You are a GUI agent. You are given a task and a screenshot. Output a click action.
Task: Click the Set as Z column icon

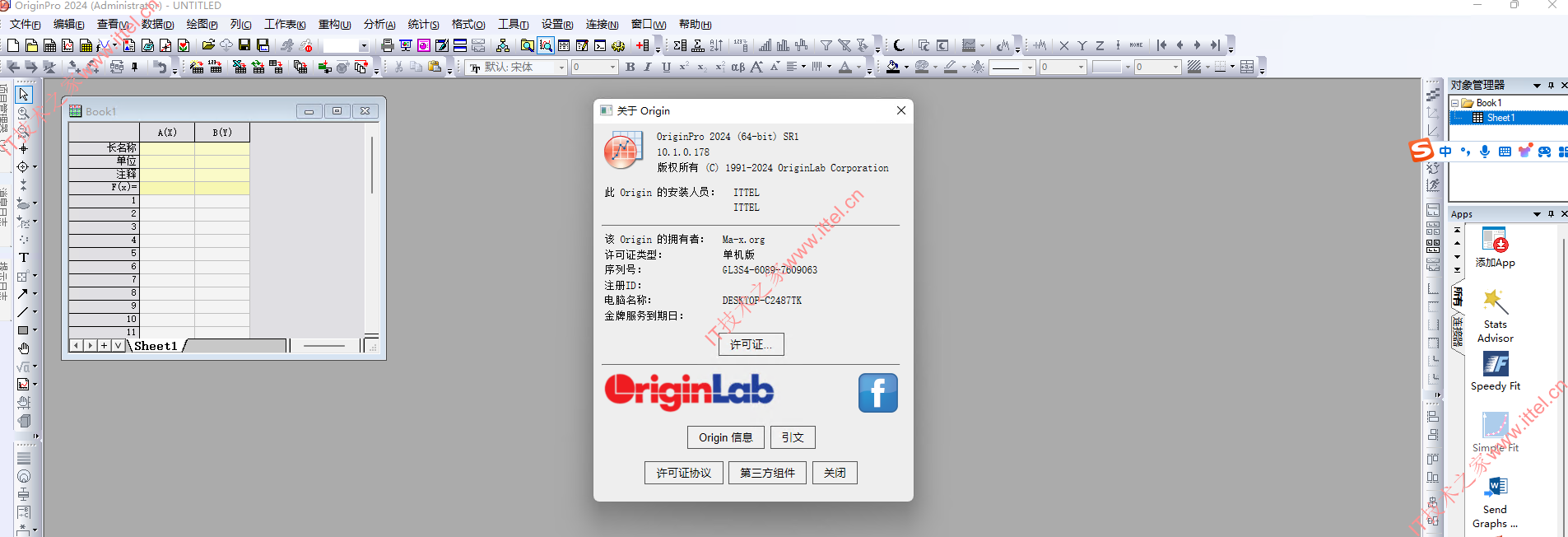pos(1100,45)
